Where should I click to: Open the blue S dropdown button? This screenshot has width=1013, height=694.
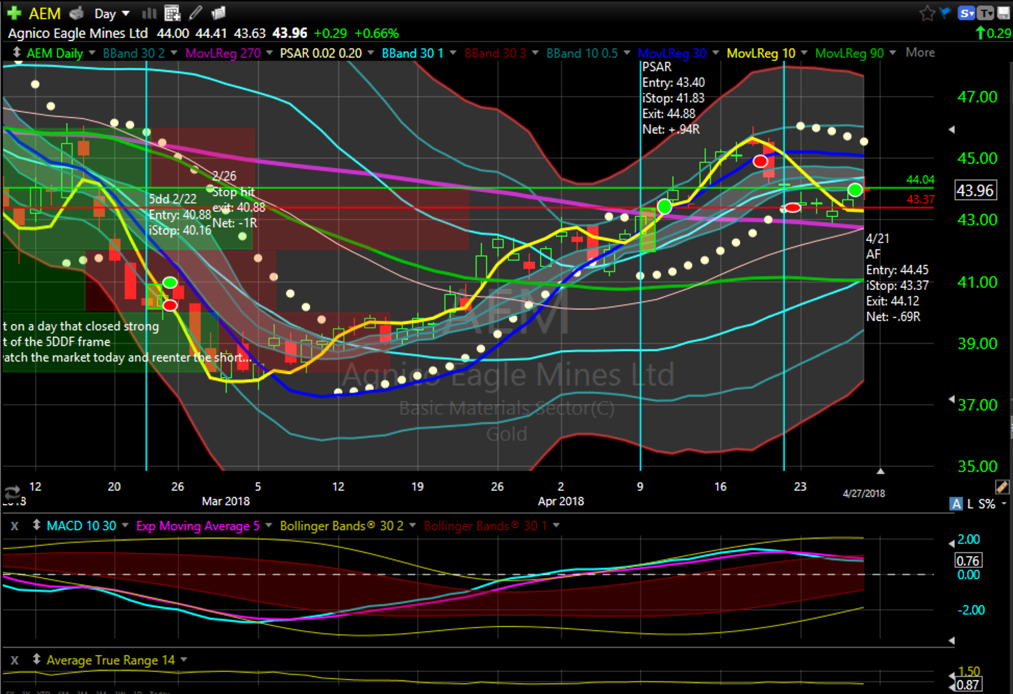pos(967,13)
